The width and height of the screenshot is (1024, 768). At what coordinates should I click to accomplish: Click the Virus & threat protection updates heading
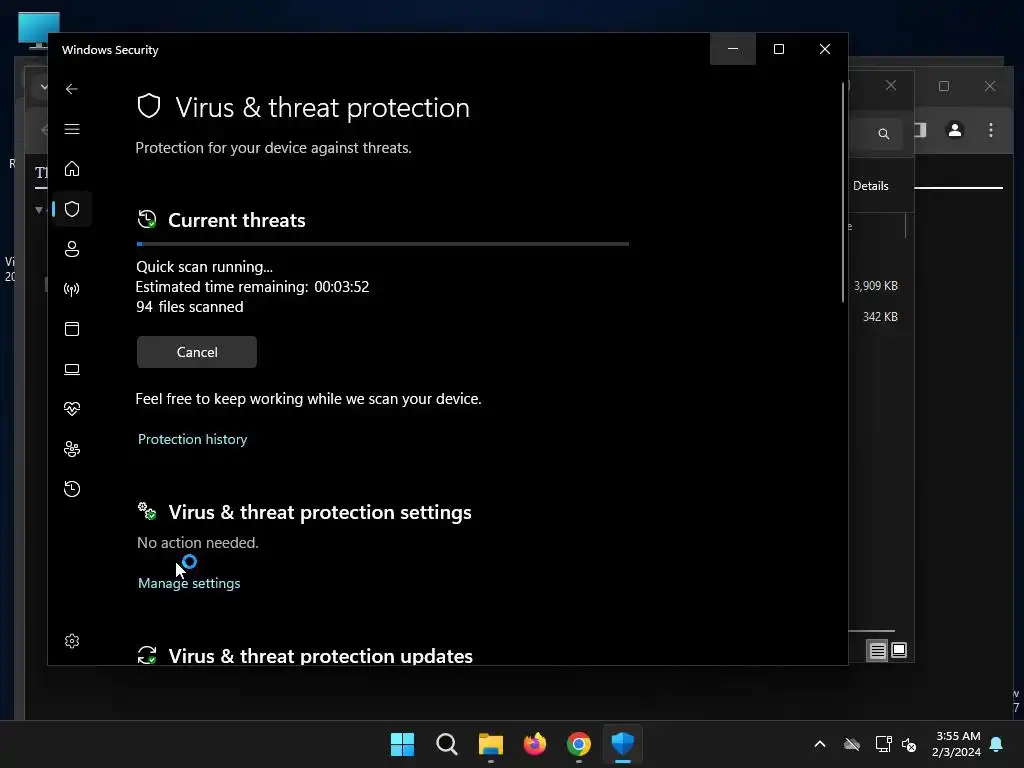[x=321, y=656]
